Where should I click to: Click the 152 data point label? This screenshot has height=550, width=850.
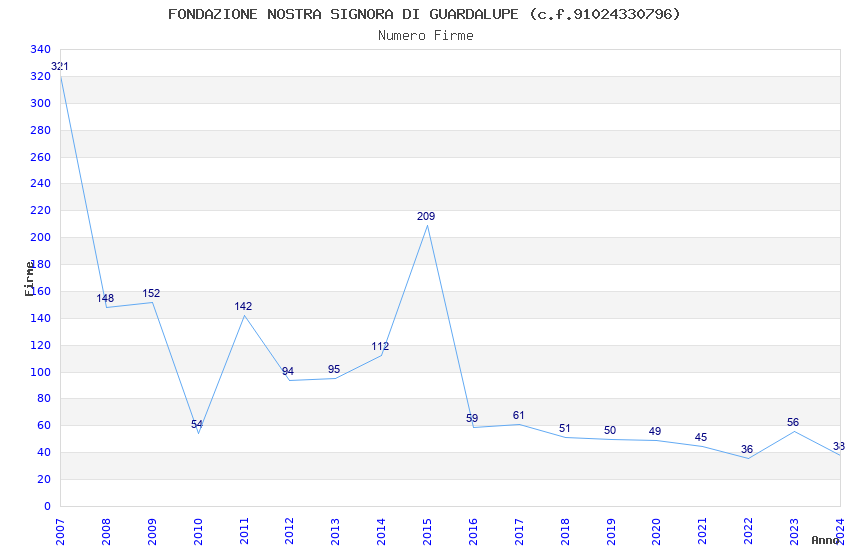(151, 294)
